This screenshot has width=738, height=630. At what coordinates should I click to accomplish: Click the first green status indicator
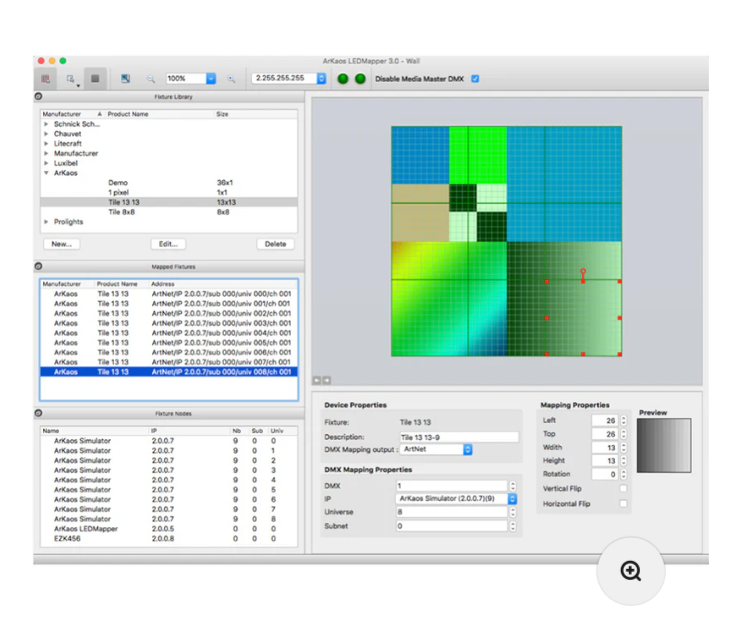(x=344, y=78)
